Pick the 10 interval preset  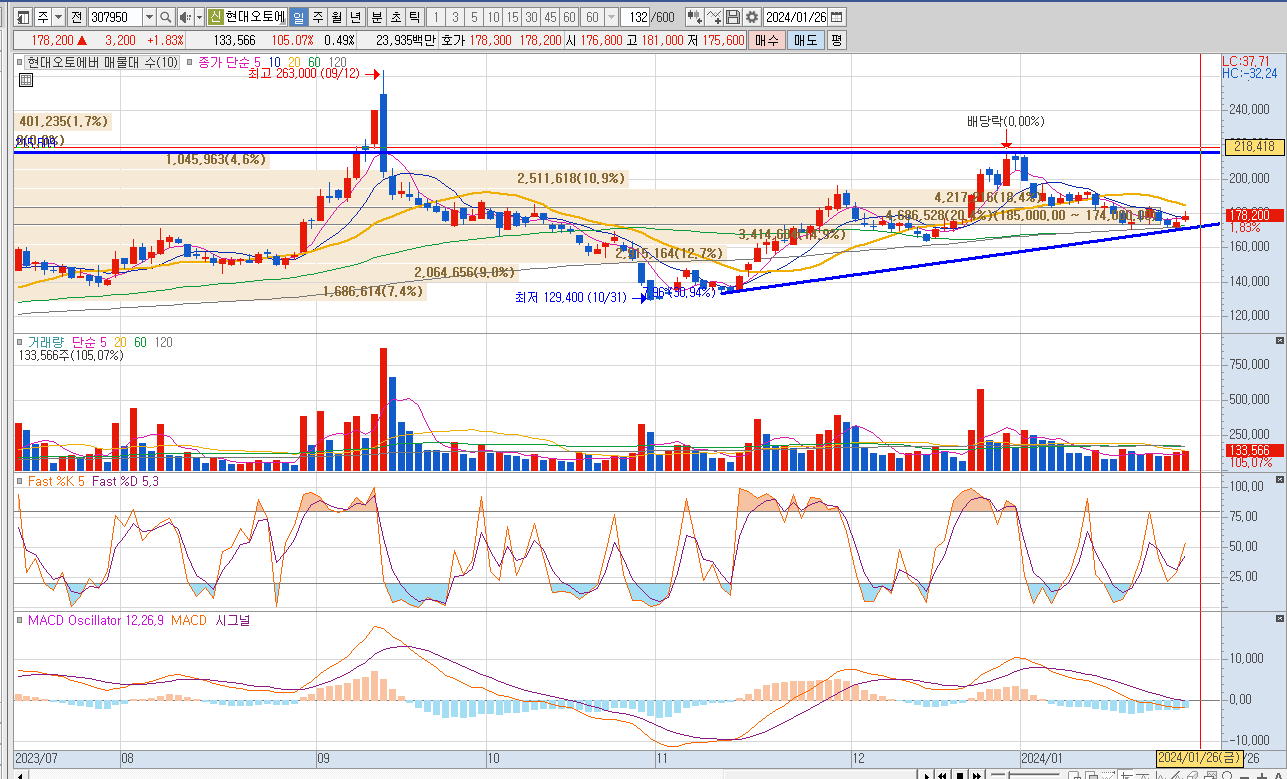pyautogui.click(x=493, y=17)
